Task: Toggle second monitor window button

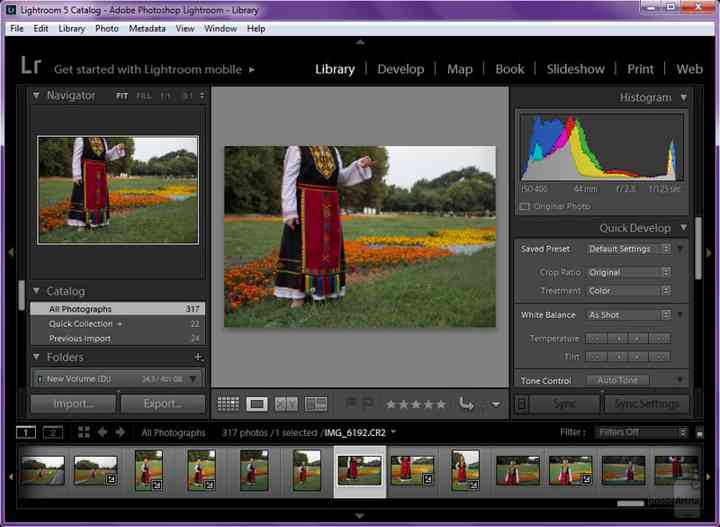Action: (51, 432)
